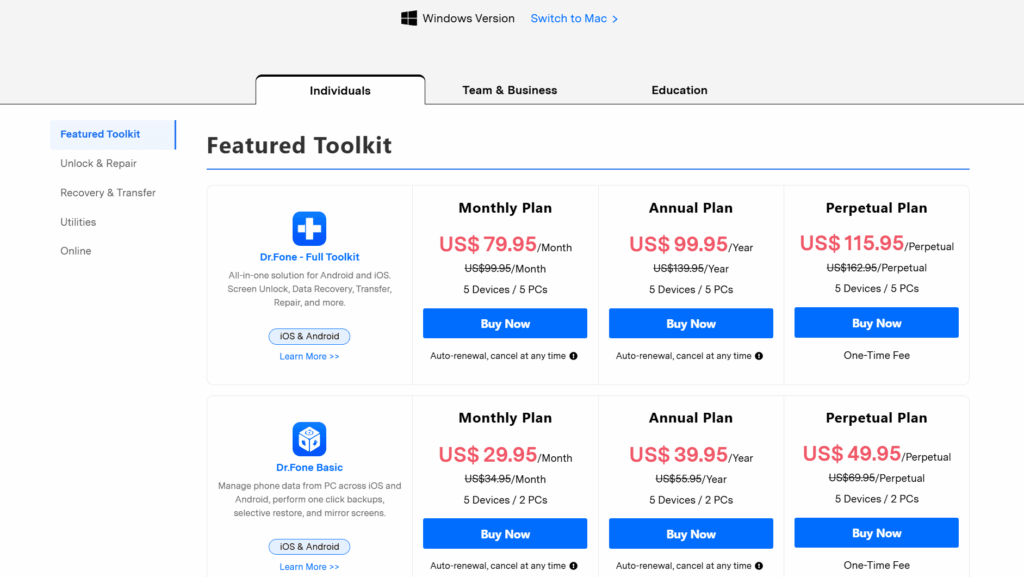Click the US$ 29.95 monthly price
Screen dimensions: 1024x577
coord(487,454)
